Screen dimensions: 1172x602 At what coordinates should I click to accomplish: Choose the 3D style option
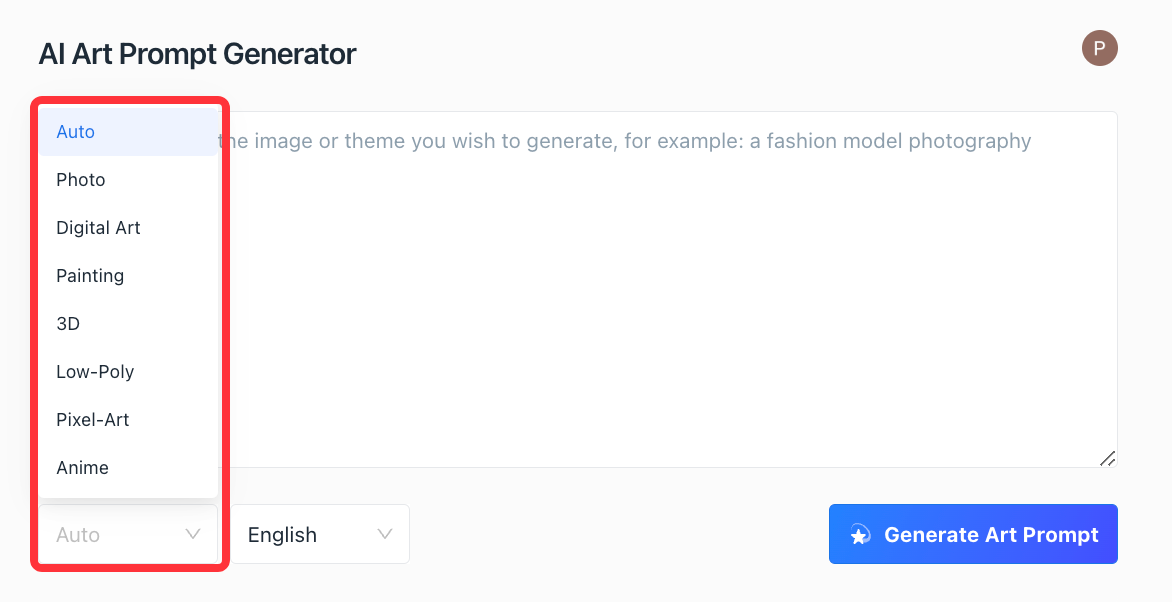click(x=129, y=323)
